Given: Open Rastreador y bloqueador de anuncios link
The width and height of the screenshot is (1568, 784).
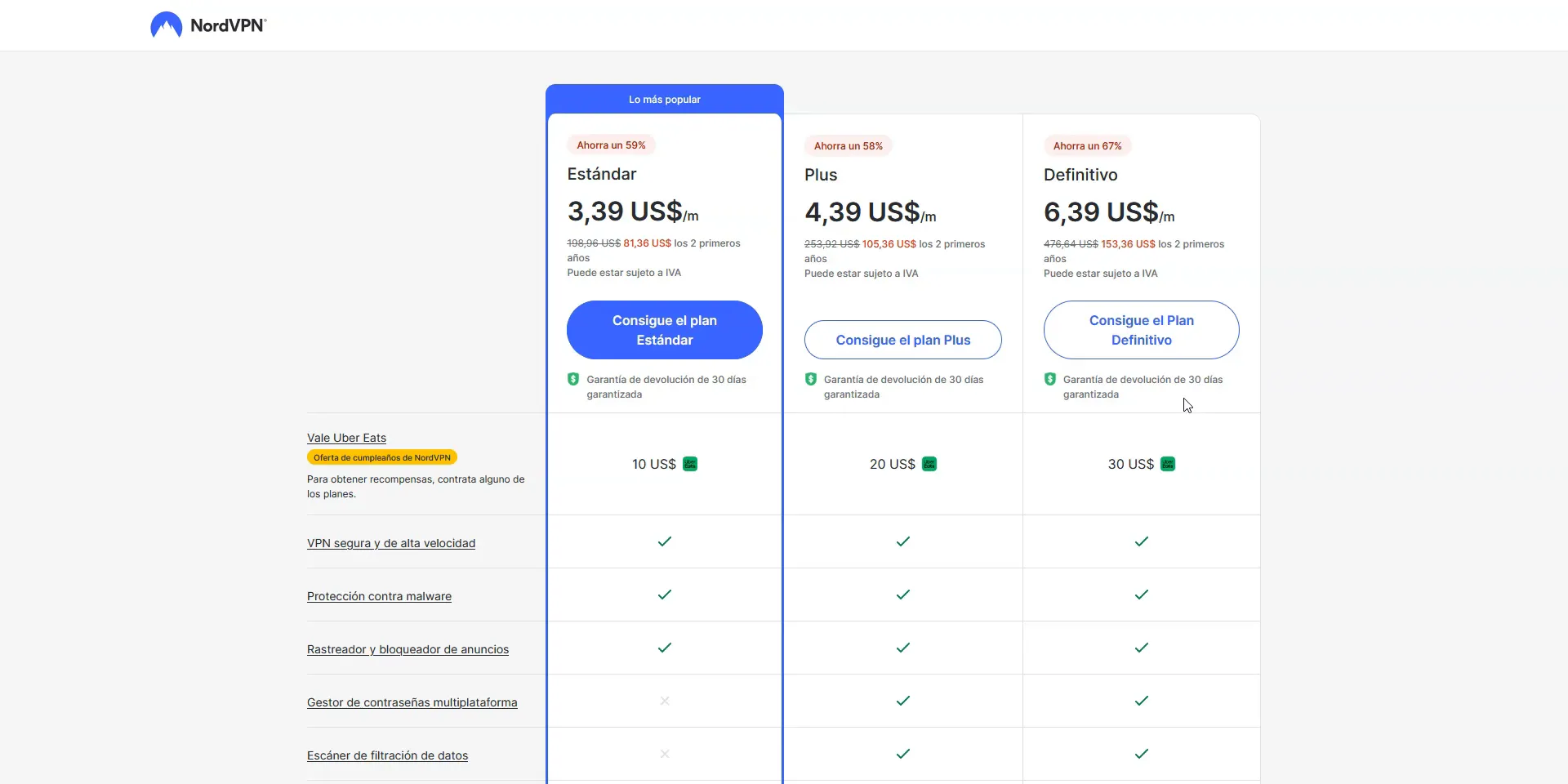Looking at the screenshot, I should click(x=408, y=649).
